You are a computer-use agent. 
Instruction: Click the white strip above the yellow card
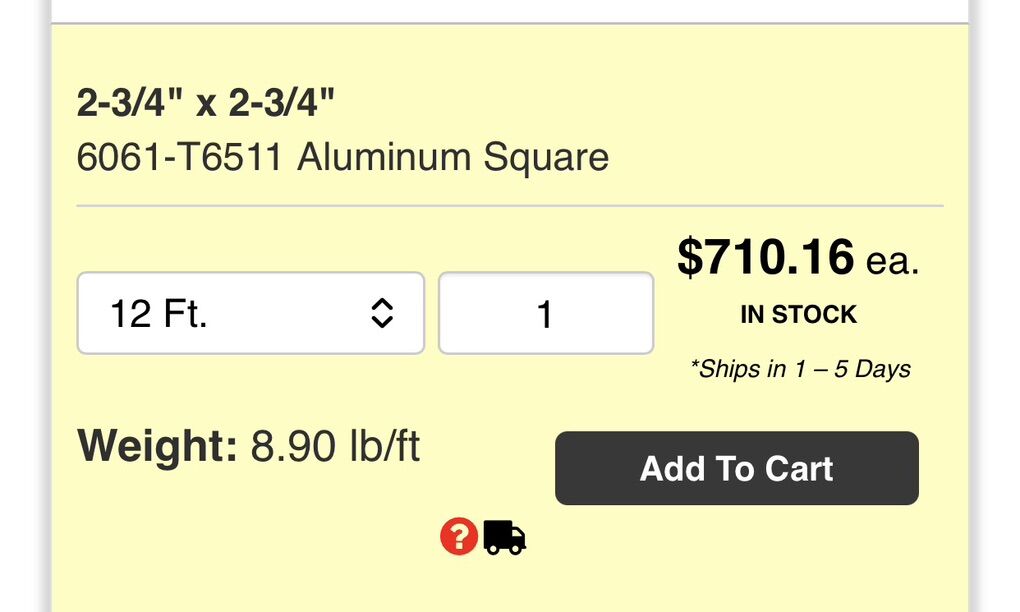(x=509, y=10)
